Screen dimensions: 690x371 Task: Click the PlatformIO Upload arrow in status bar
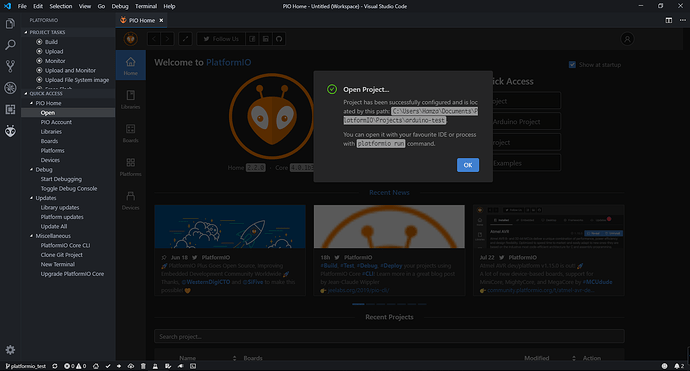tap(119, 366)
